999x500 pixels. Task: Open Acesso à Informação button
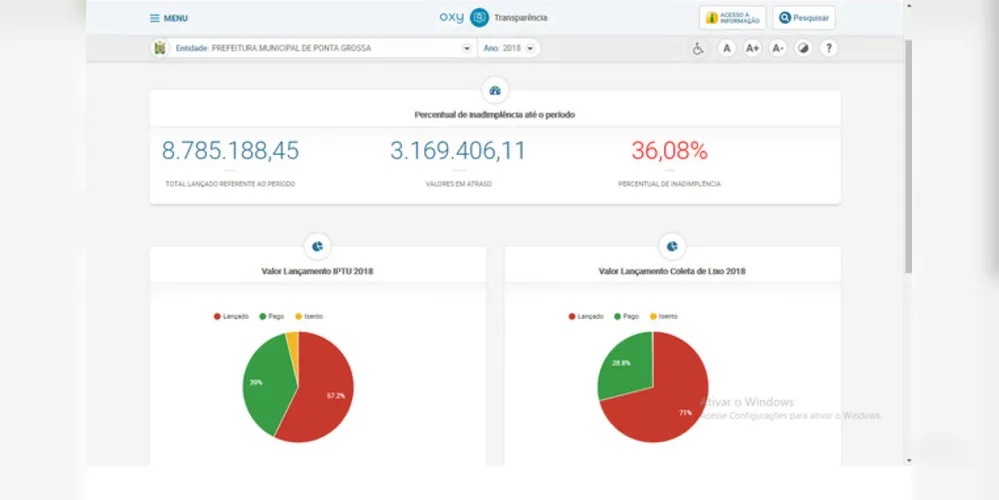(x=732, y=18)
